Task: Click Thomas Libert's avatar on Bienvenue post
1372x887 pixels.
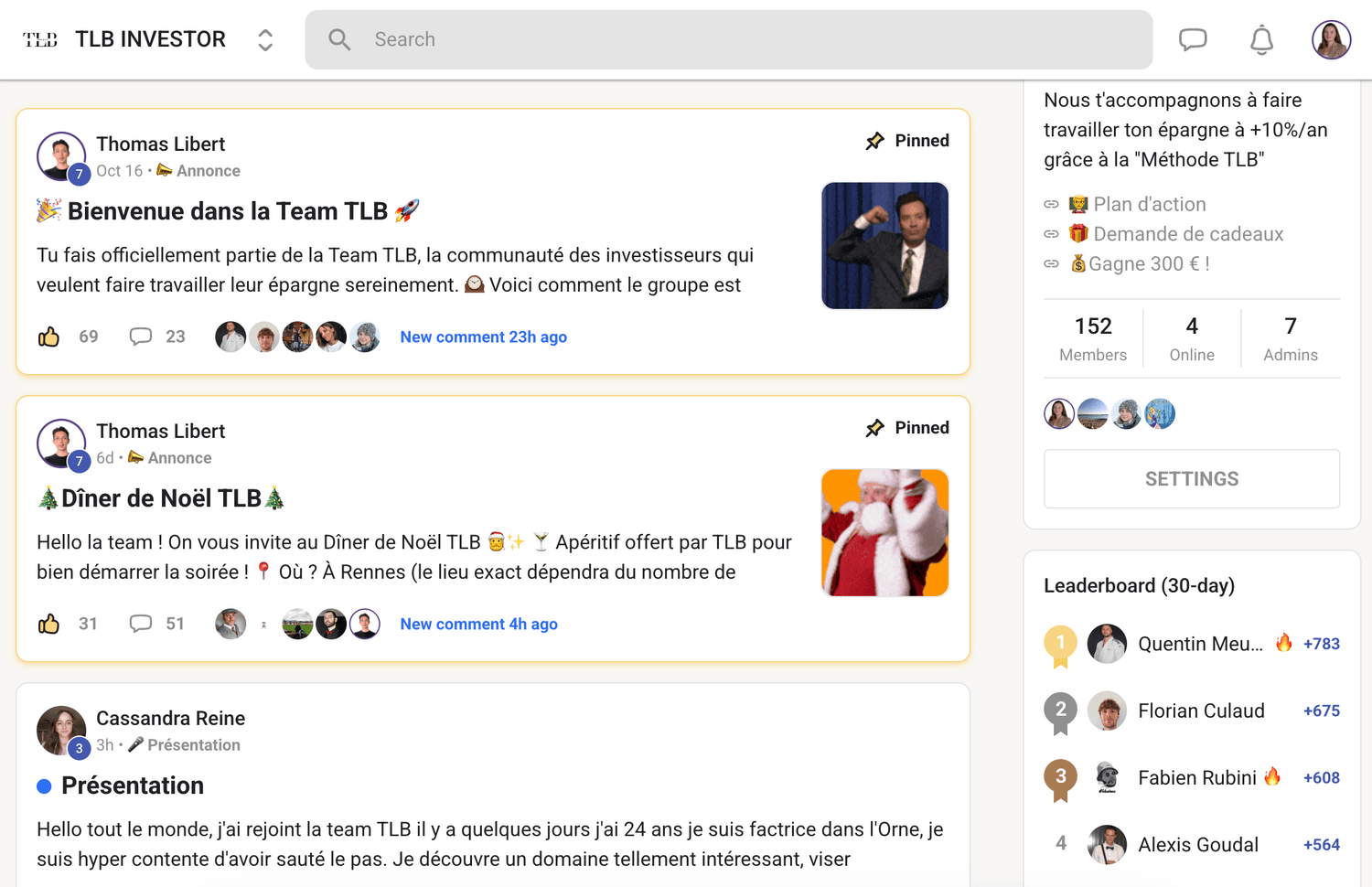Action: click(x=61, y=156)
